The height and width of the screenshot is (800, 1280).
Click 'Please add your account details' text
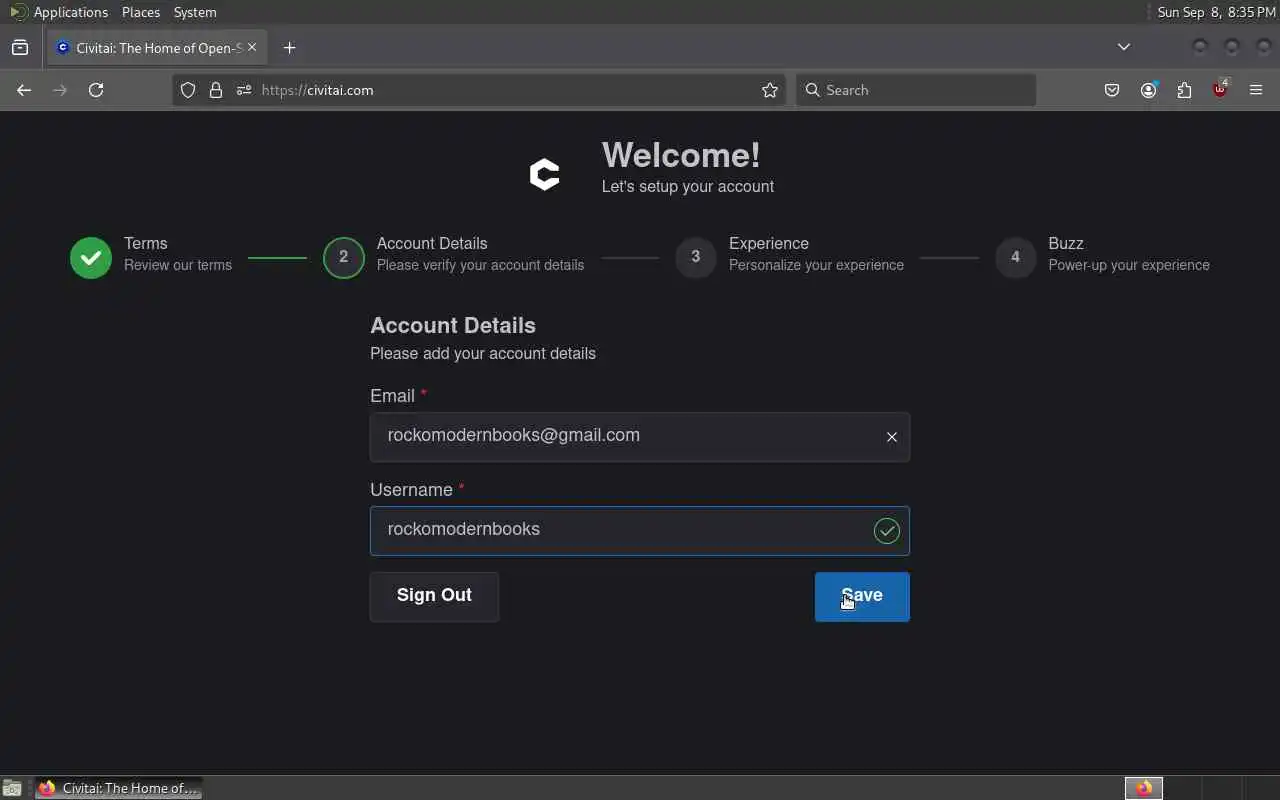(x=483, y=354)
